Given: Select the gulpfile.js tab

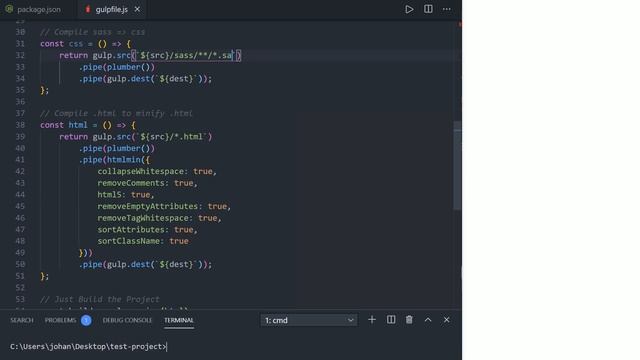Looking at the screenshot, I should click(111, 9).
